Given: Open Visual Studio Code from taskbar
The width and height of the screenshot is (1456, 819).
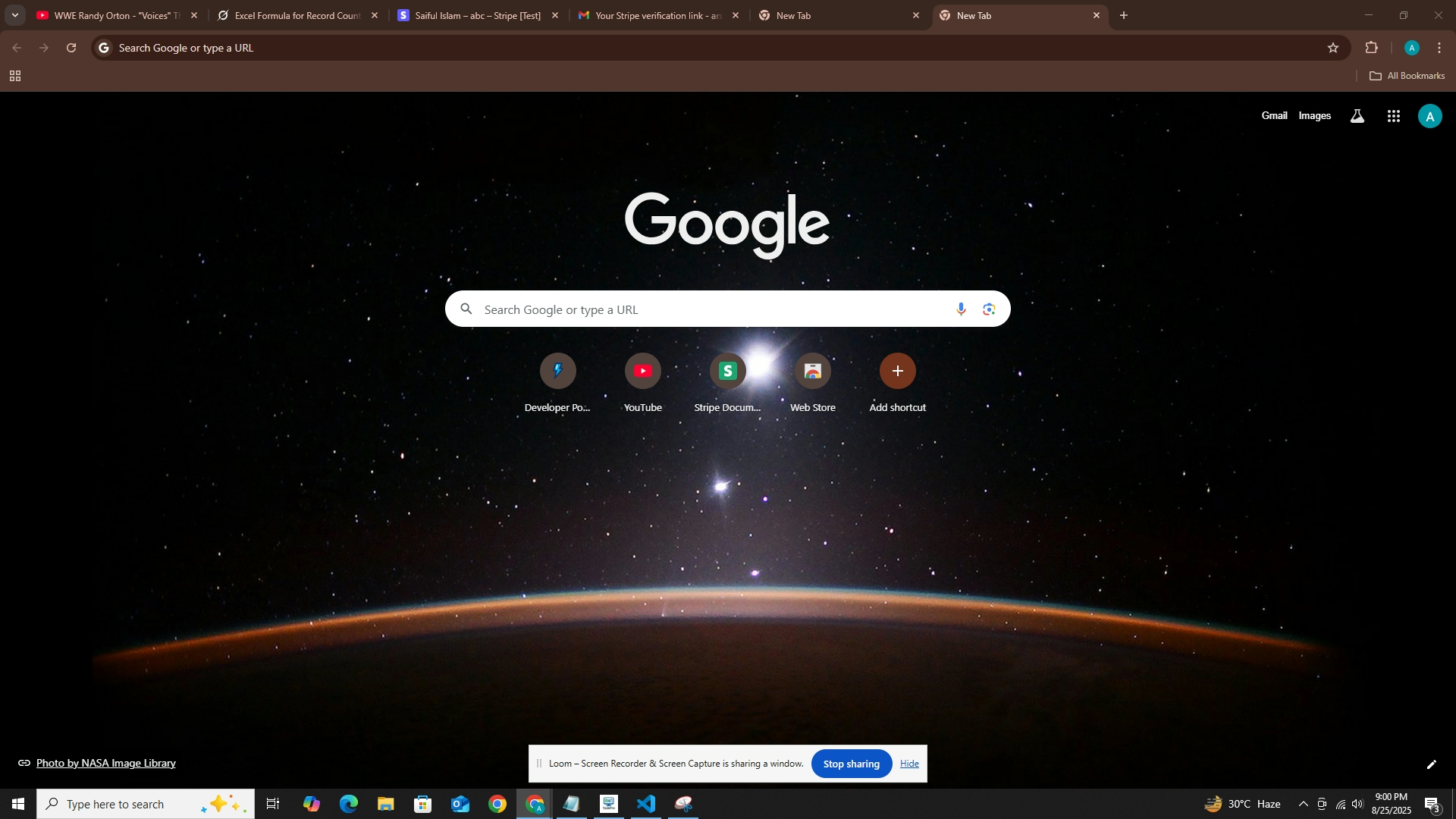Looking at the screenshot, I should point(646,804).
